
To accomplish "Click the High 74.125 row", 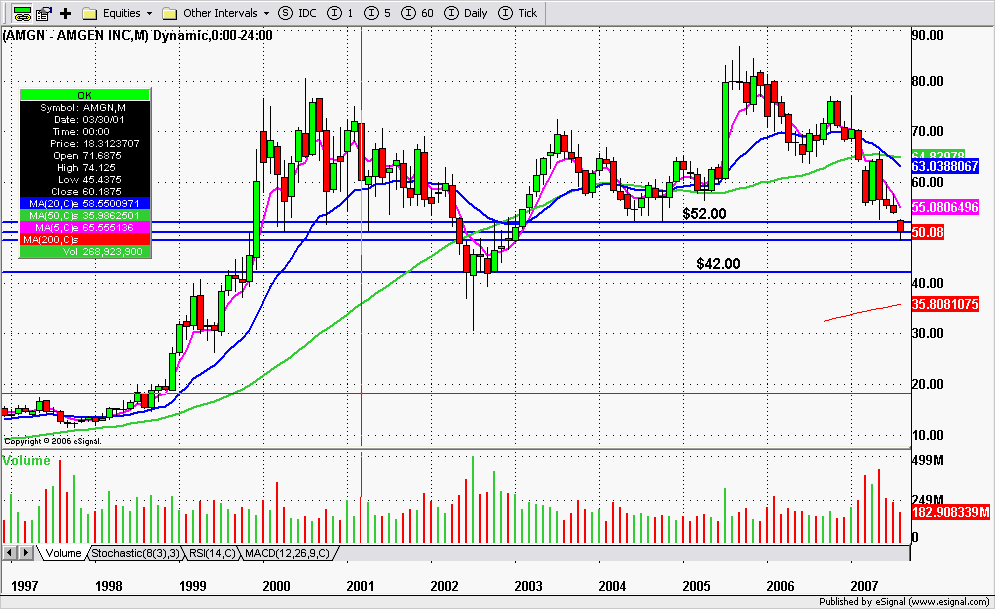I will pos(85,167).
